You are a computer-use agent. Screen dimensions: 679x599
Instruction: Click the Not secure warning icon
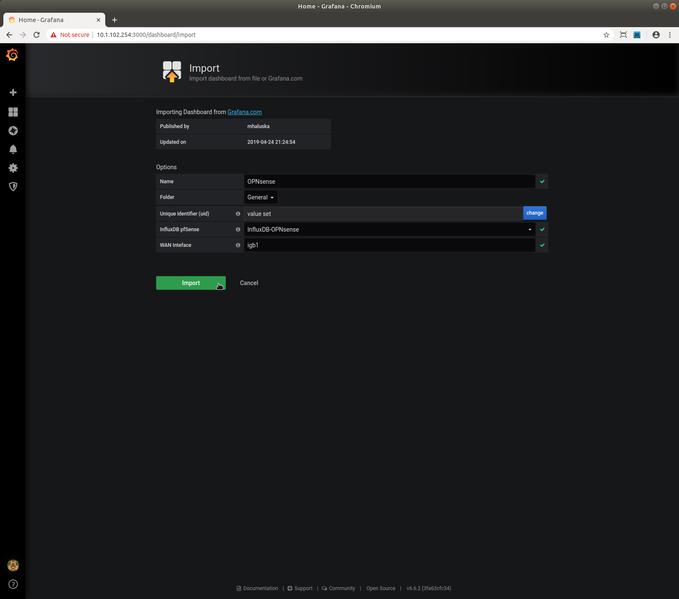click(x=53, y=35)
